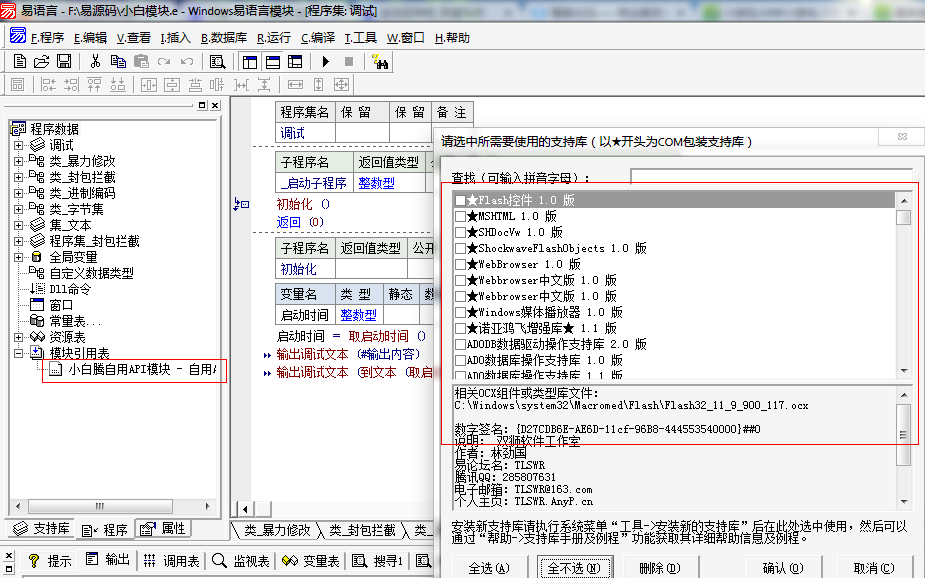The image size is (925, 578).
Task: Click the 全不选(N) button
Action: click(574, 568)
